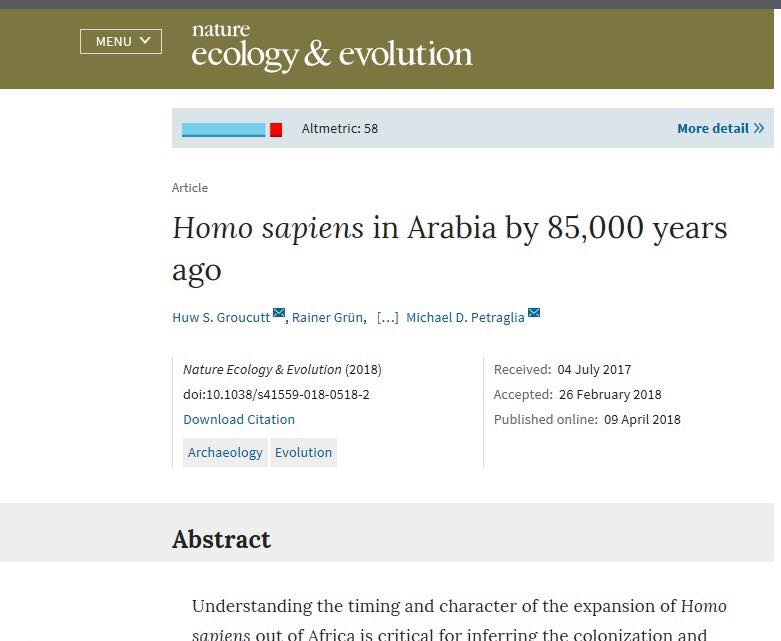Image resolution: width=781 pixels, height=641 pixels.
Task: Open author Michael D. Petraglia's name link
Action: [465, 317]
